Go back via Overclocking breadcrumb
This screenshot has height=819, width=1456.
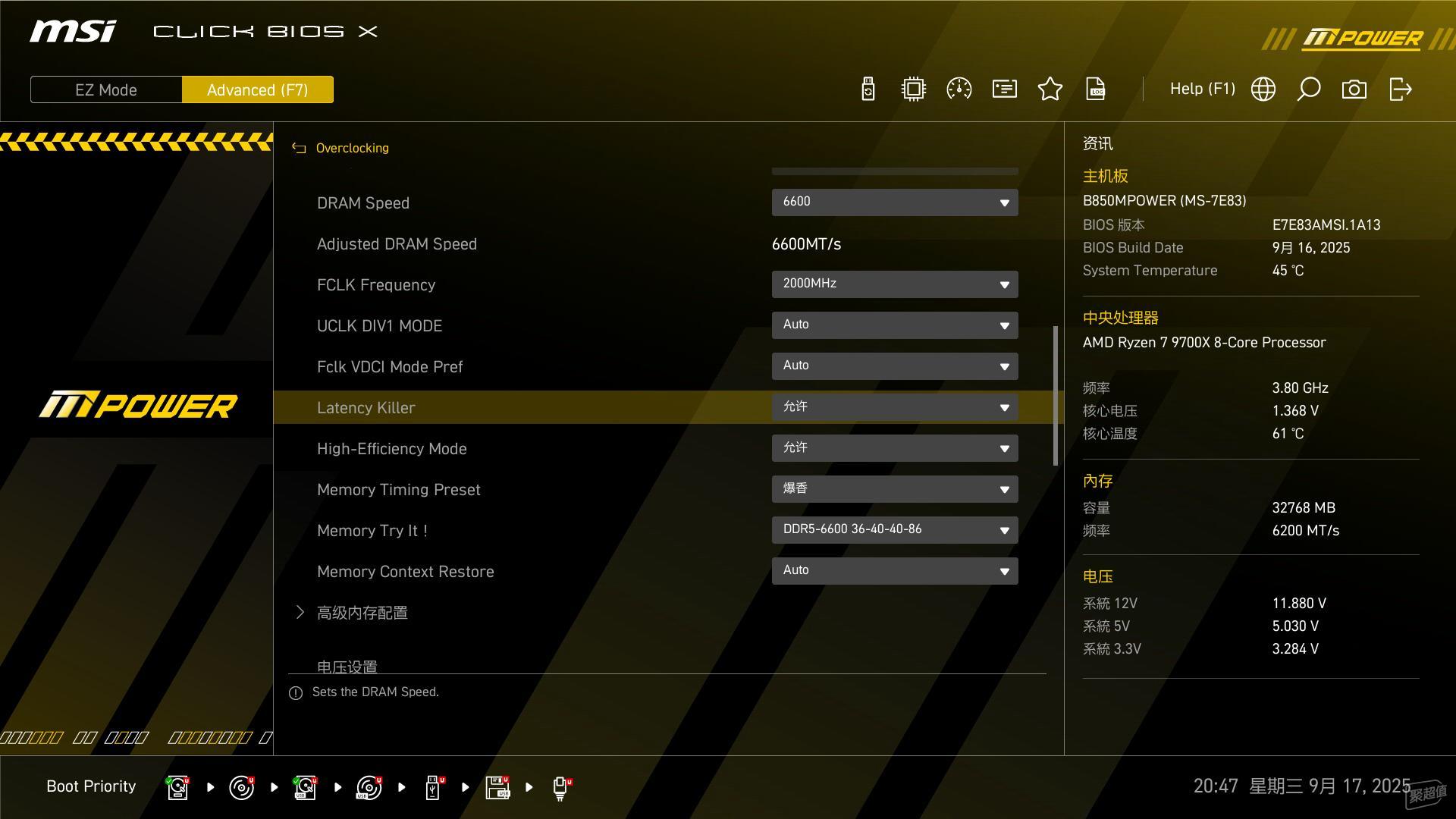tap(353, 148)
